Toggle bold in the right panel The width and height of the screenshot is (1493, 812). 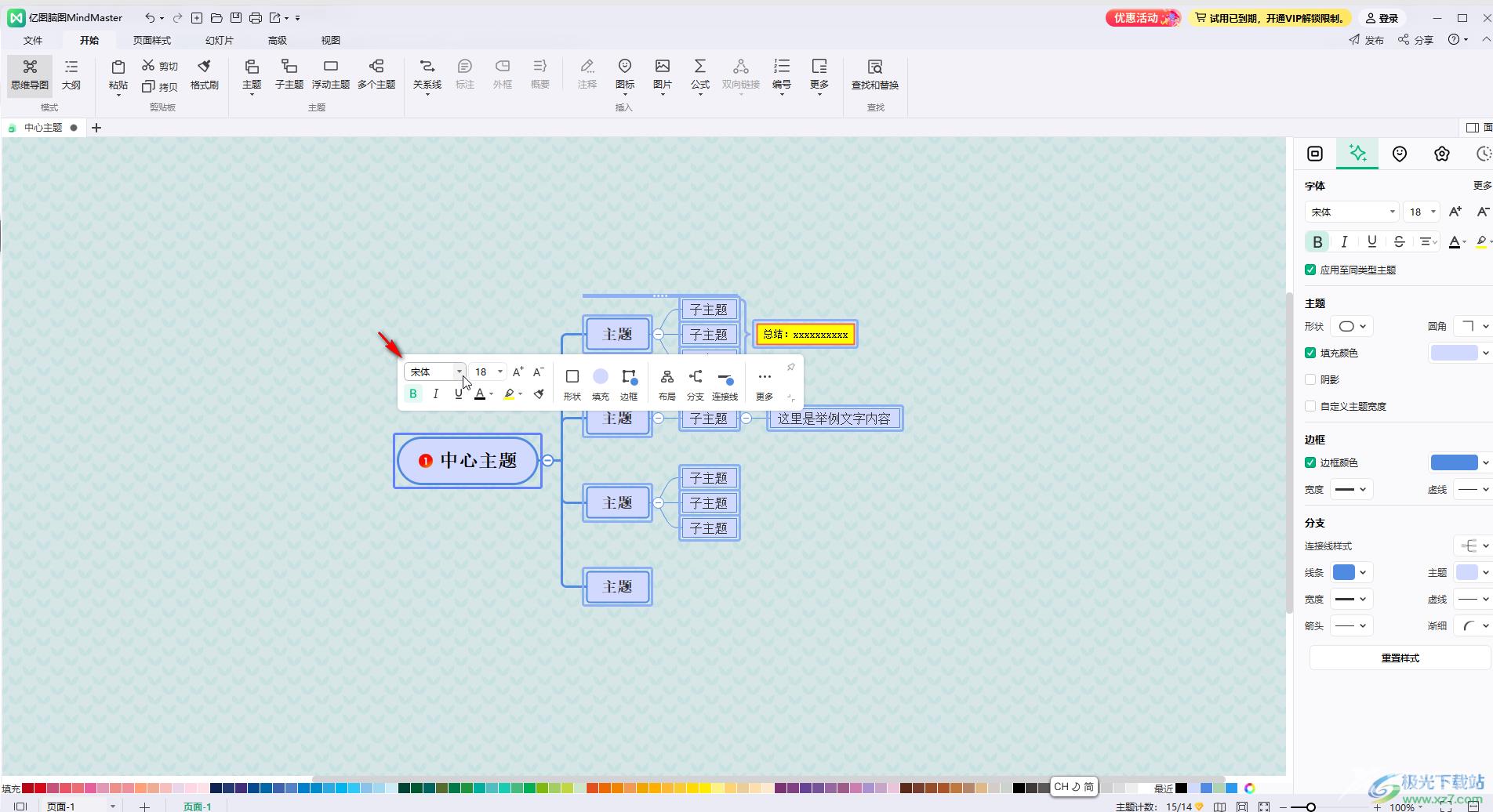click(x=1317, y=241)
